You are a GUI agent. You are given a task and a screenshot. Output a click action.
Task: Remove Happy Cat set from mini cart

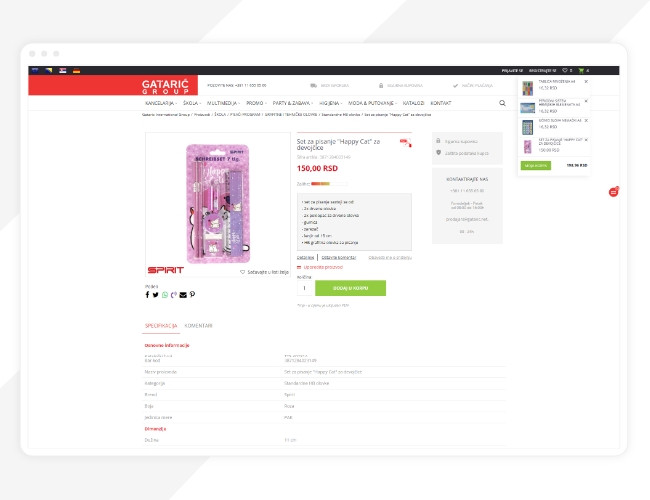(x=586, y=140)
